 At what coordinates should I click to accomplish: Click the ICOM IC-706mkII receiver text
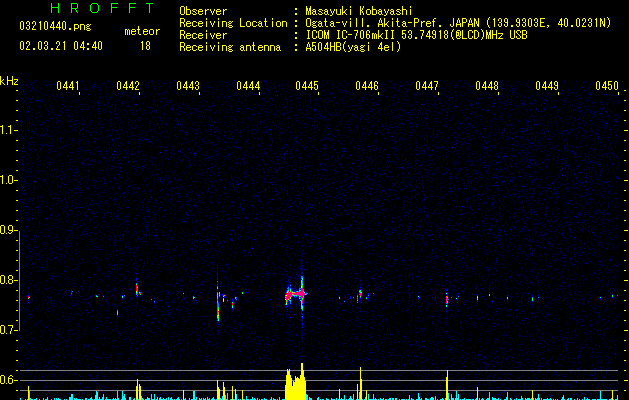(x=416, y=35)
